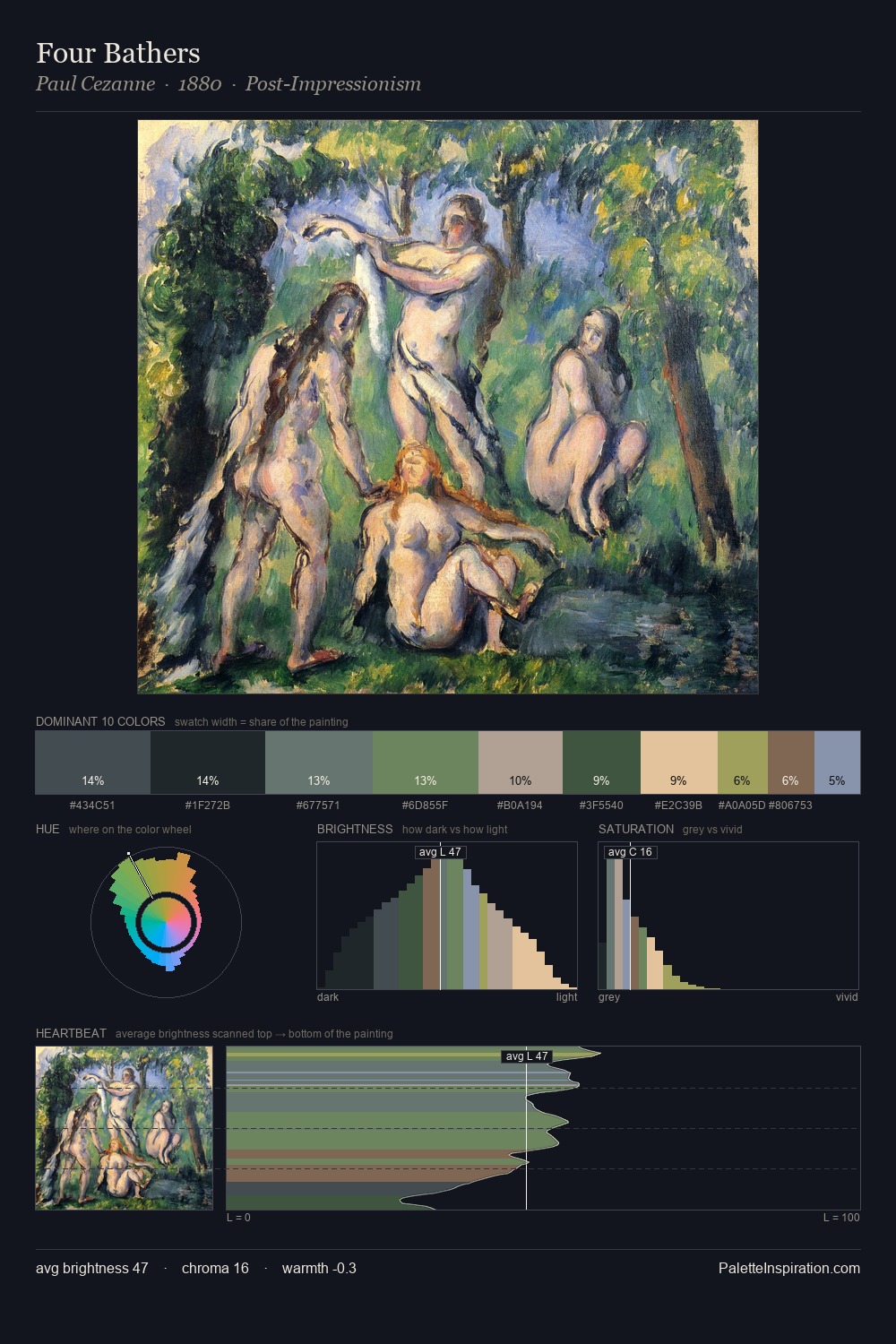Select the hex label #A0A05D
This screenshot has height=1344, width=896.
point(742,805)
